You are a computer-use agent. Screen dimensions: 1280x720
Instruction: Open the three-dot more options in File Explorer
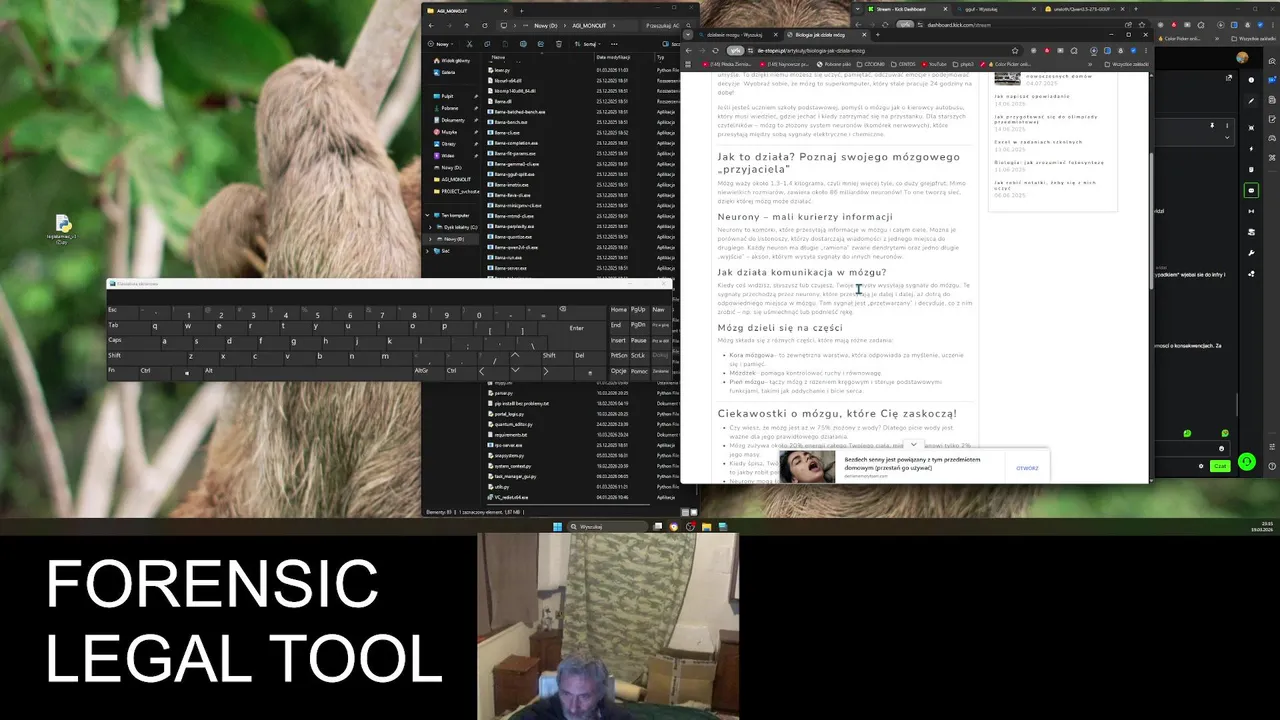click(x=614, y=44)
